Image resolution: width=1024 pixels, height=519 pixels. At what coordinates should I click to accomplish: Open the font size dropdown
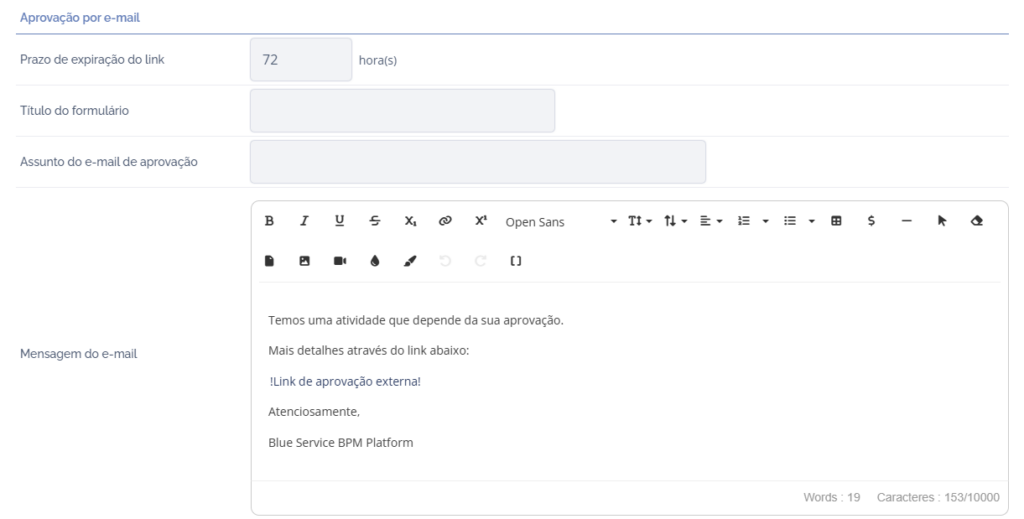click(639, 222)
